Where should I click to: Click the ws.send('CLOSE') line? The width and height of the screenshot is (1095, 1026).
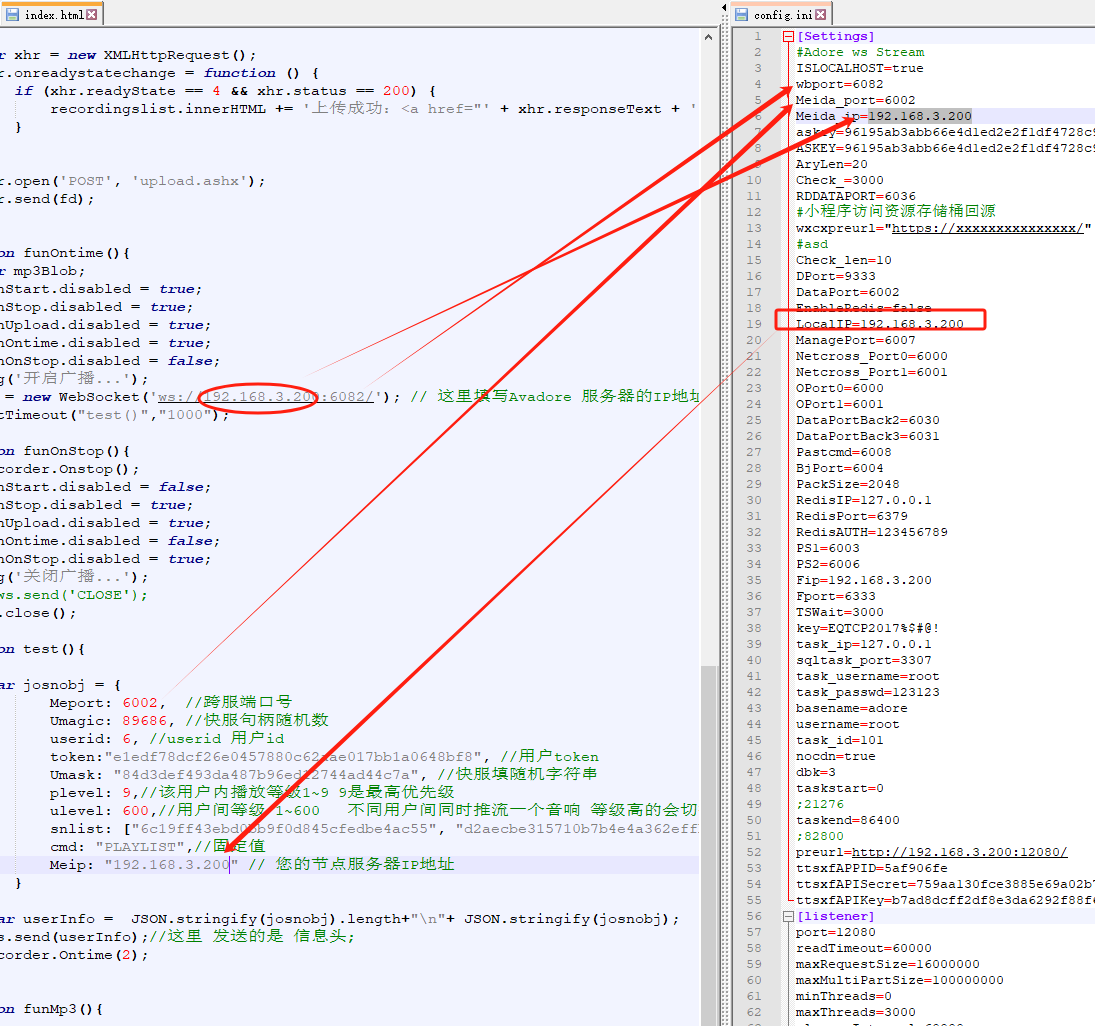[x=73, y=595]
